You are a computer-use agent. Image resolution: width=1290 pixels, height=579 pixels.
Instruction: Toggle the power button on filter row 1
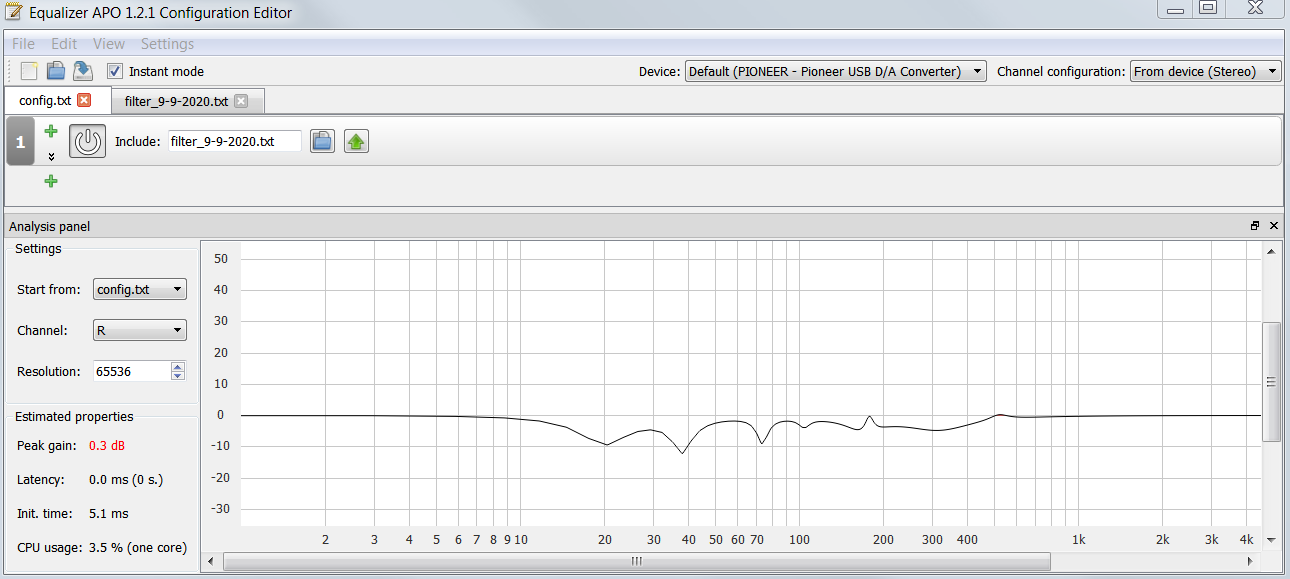[87, 142]
